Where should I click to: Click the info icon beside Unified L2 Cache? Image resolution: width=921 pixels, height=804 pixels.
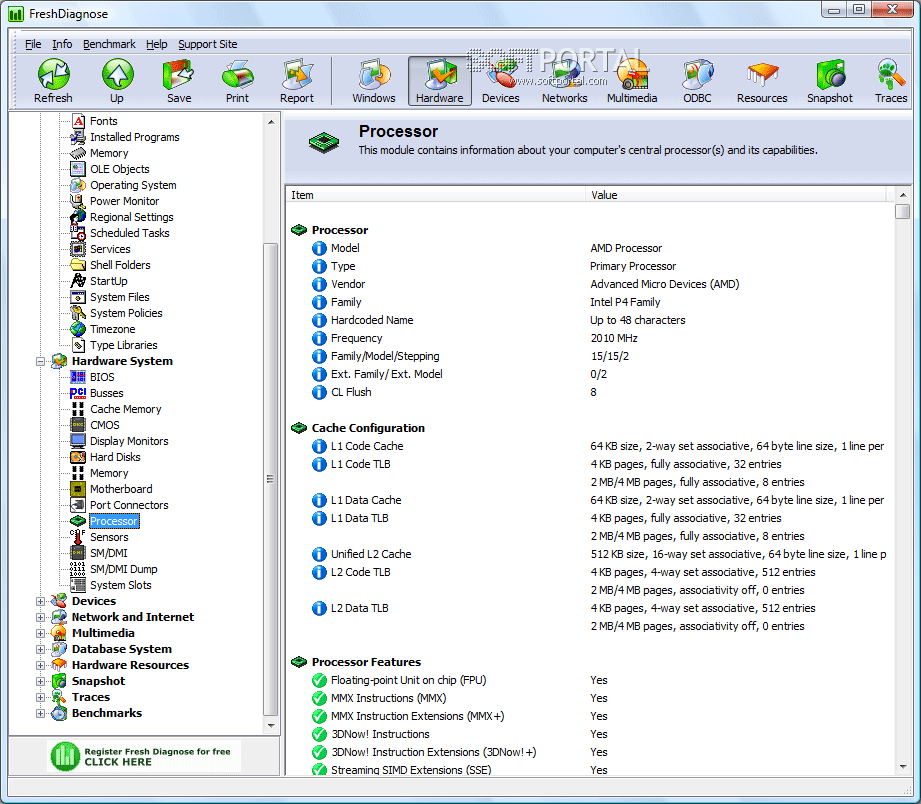pos(319,554)
